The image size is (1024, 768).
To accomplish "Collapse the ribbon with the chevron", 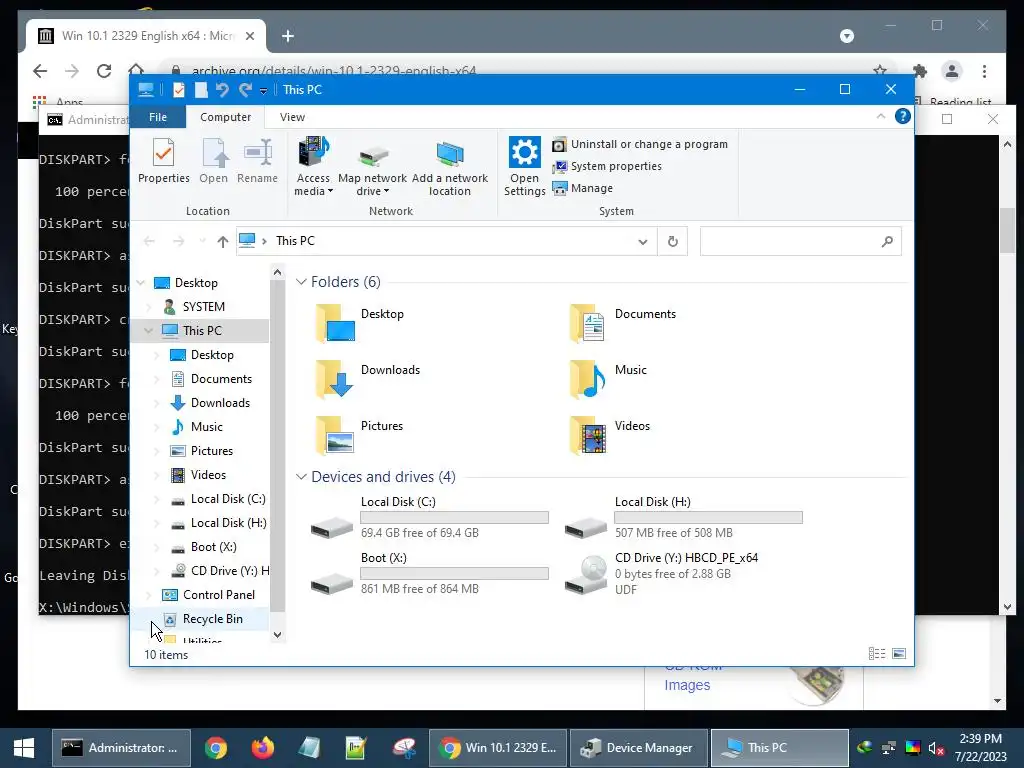I will (880, 116).
